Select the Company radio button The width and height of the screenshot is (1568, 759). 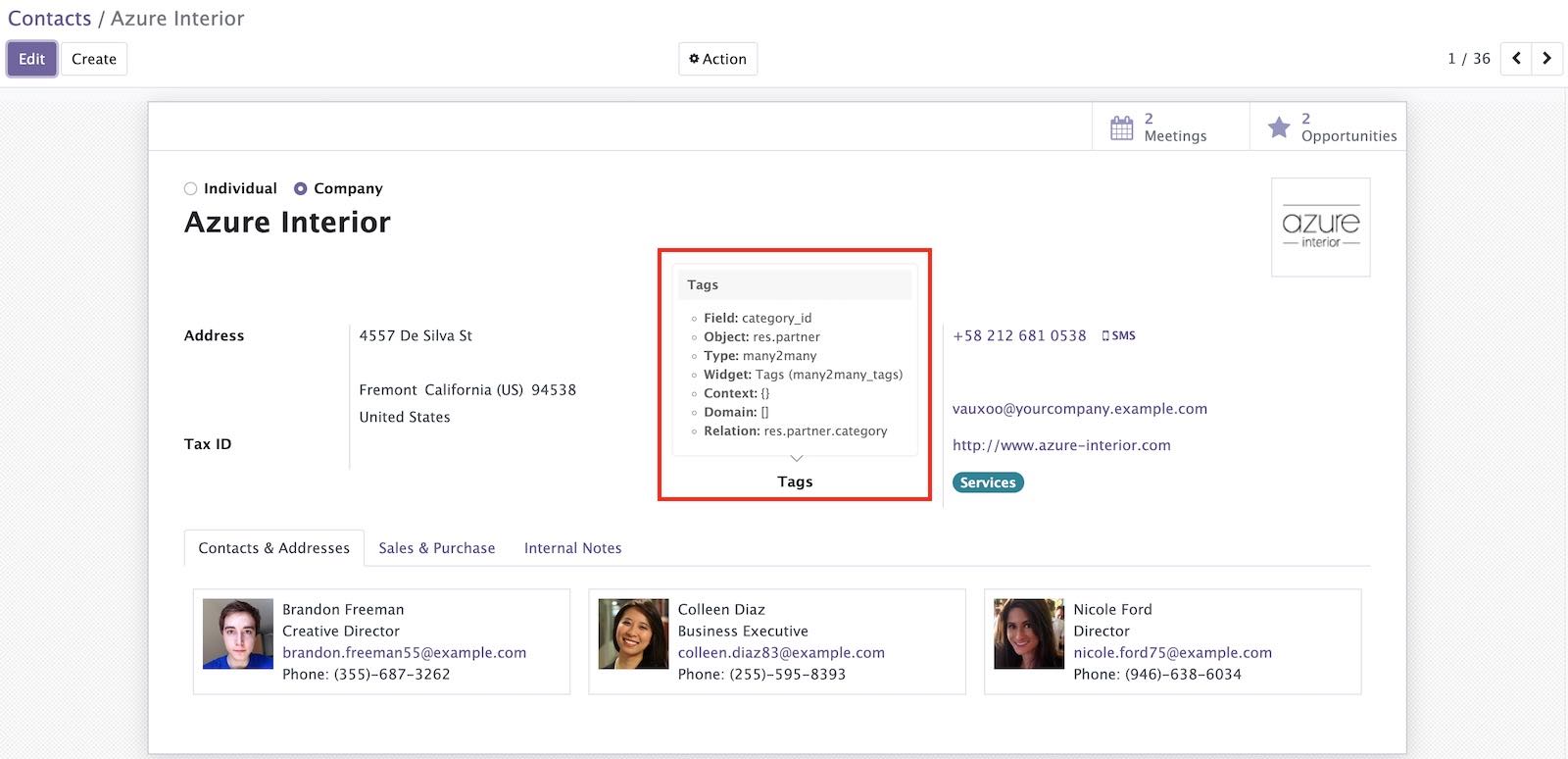pos(300,188)
